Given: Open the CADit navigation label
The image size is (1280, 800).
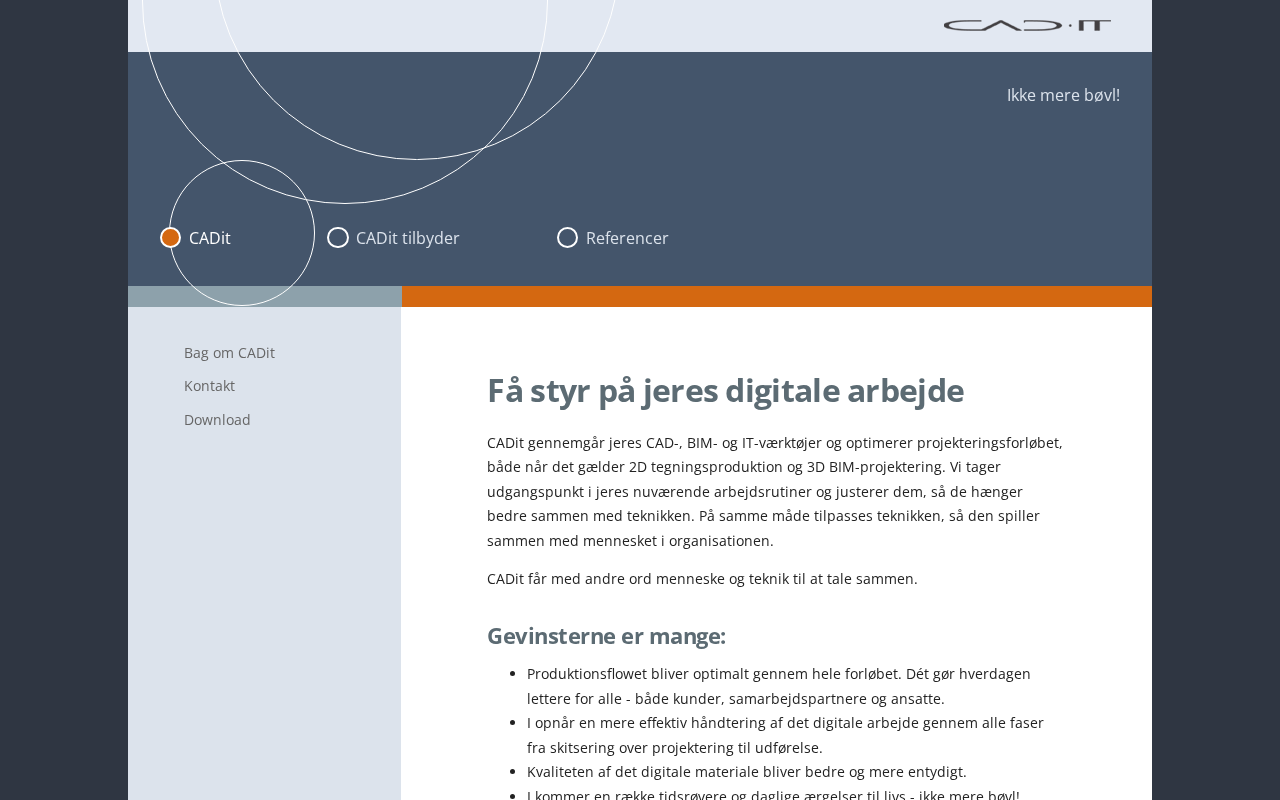Looking at the screenshot, I should (x=210, y=238).
